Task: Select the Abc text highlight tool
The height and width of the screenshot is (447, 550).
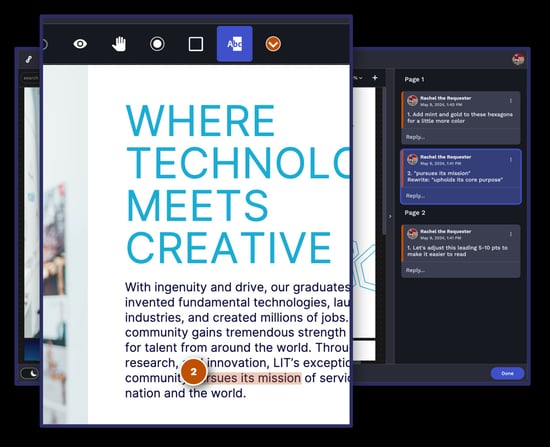Action: 235,44
